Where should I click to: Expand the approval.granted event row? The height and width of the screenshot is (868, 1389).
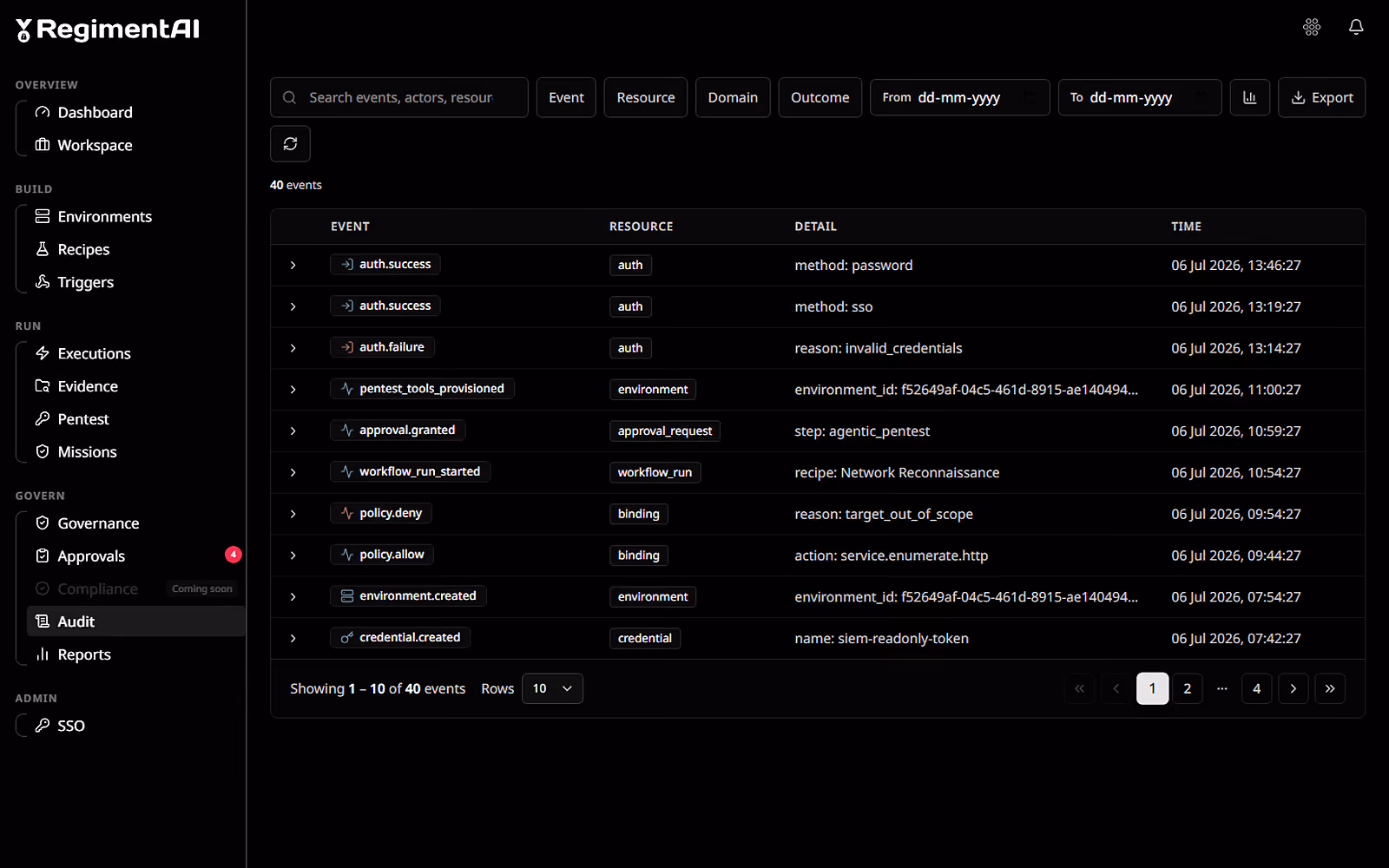coord(293,431)
